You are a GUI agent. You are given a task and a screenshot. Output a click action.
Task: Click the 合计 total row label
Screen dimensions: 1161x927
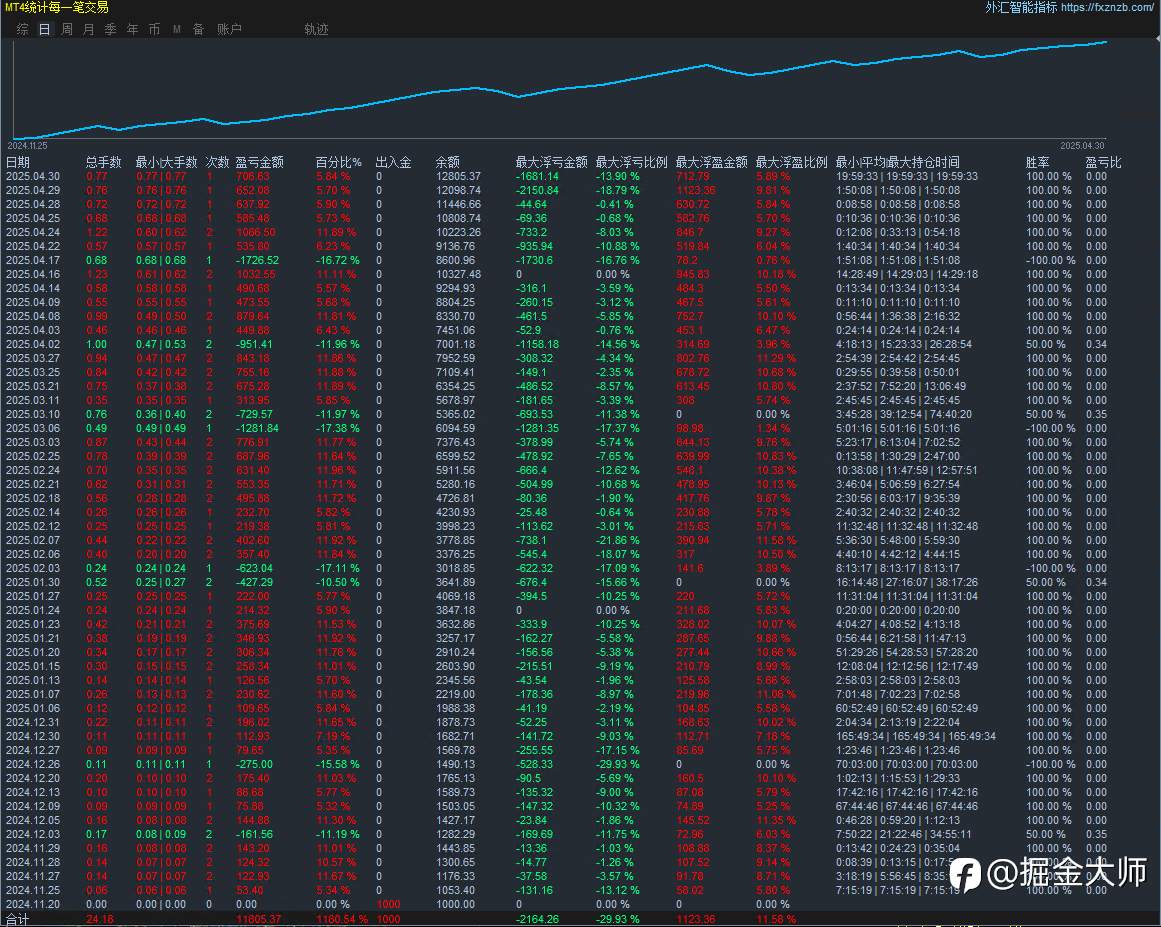tap(18, 919)
